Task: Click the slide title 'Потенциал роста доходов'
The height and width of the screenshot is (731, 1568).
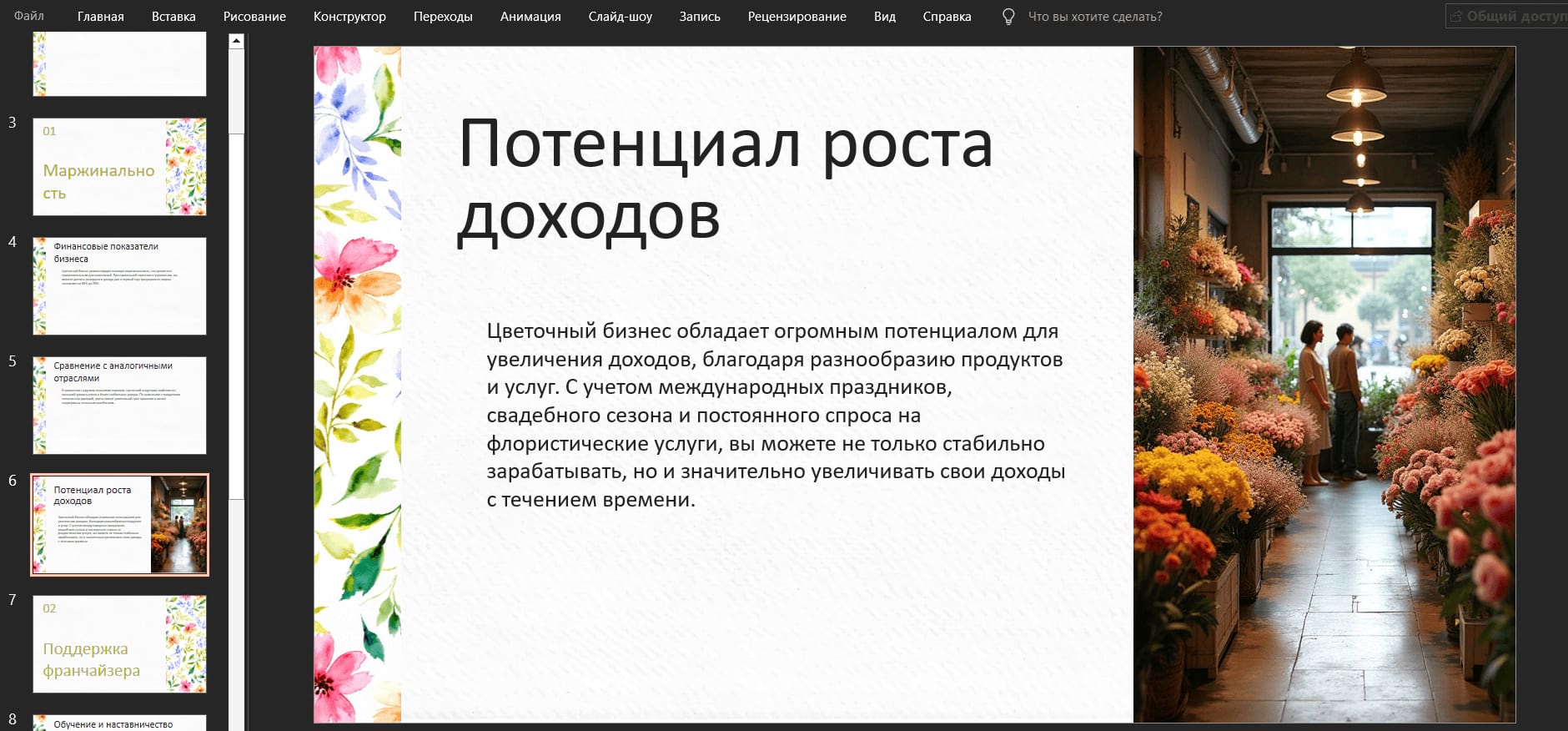Action: tap(725, 180)
